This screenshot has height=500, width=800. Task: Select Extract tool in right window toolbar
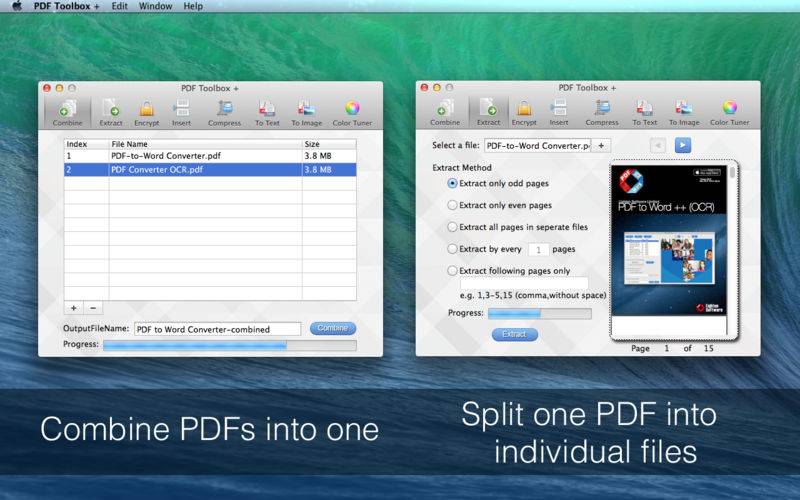(488, 112)
